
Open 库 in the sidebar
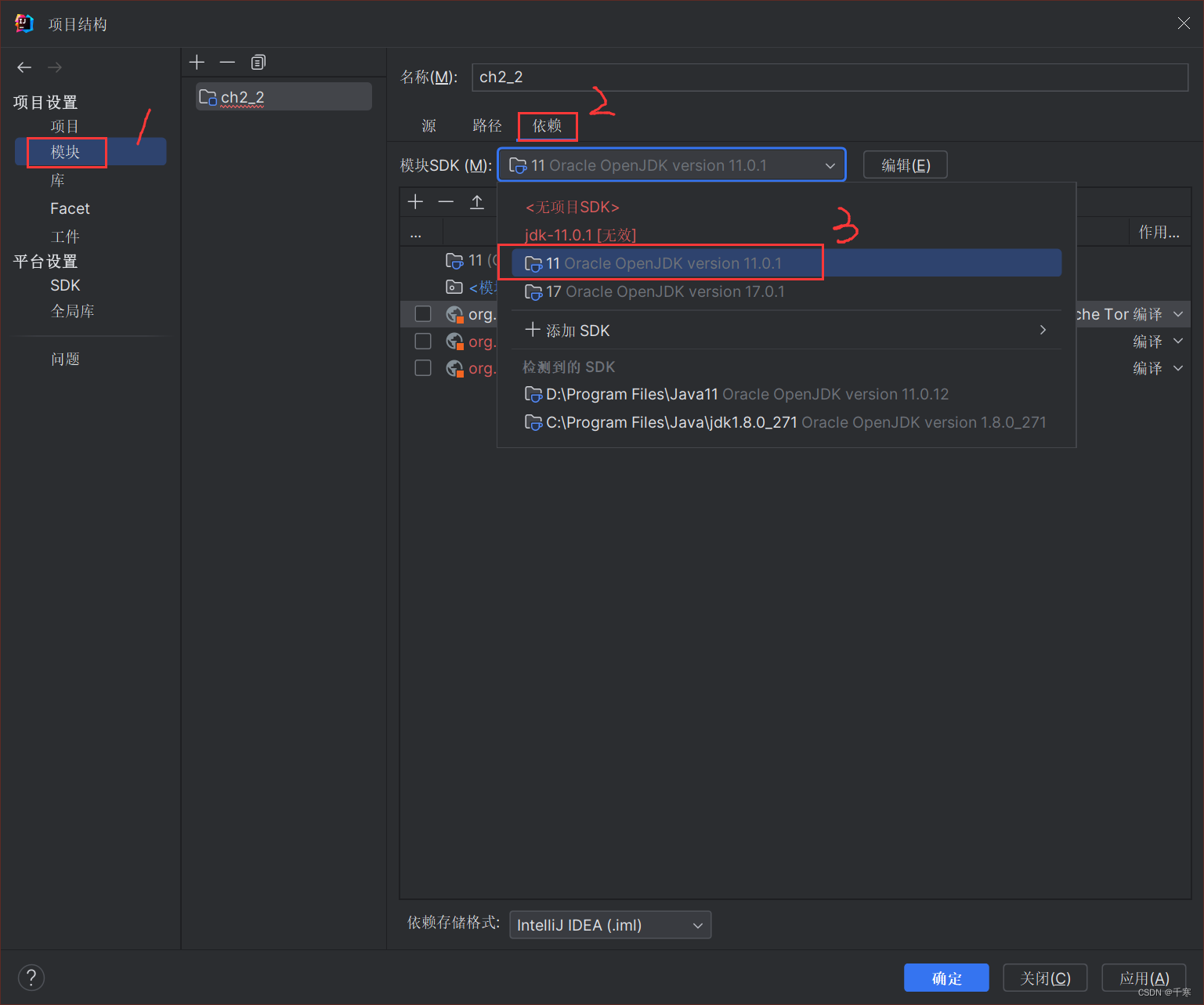[58, 180]
